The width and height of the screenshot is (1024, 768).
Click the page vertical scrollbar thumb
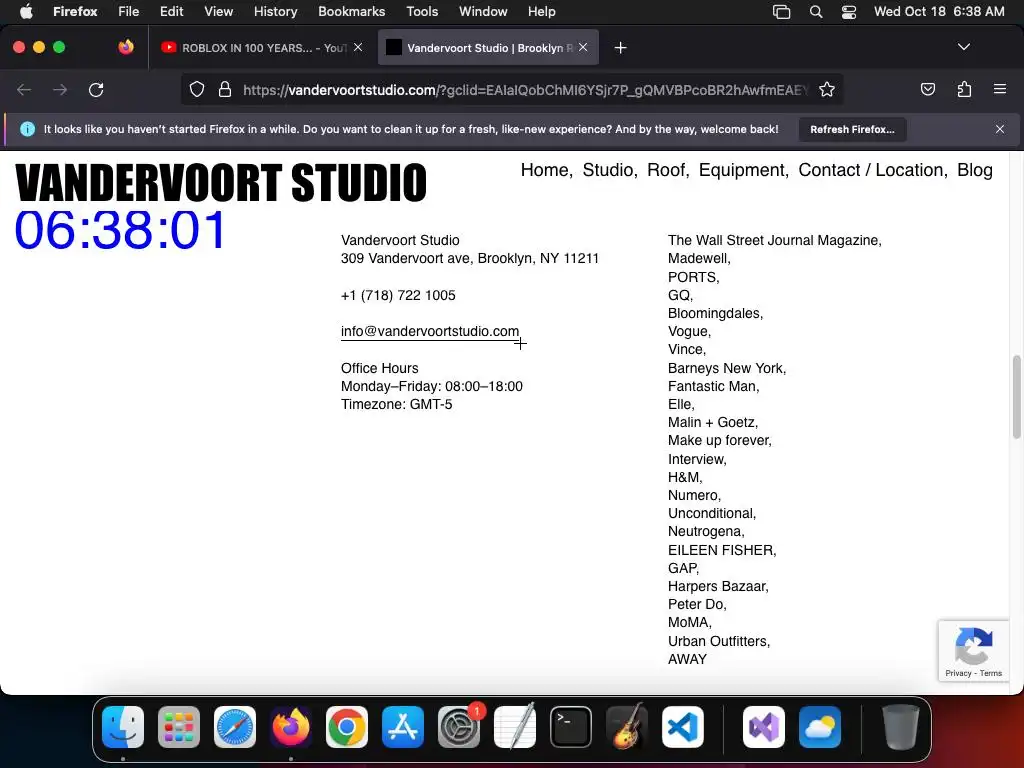[x=1016, y=397]
